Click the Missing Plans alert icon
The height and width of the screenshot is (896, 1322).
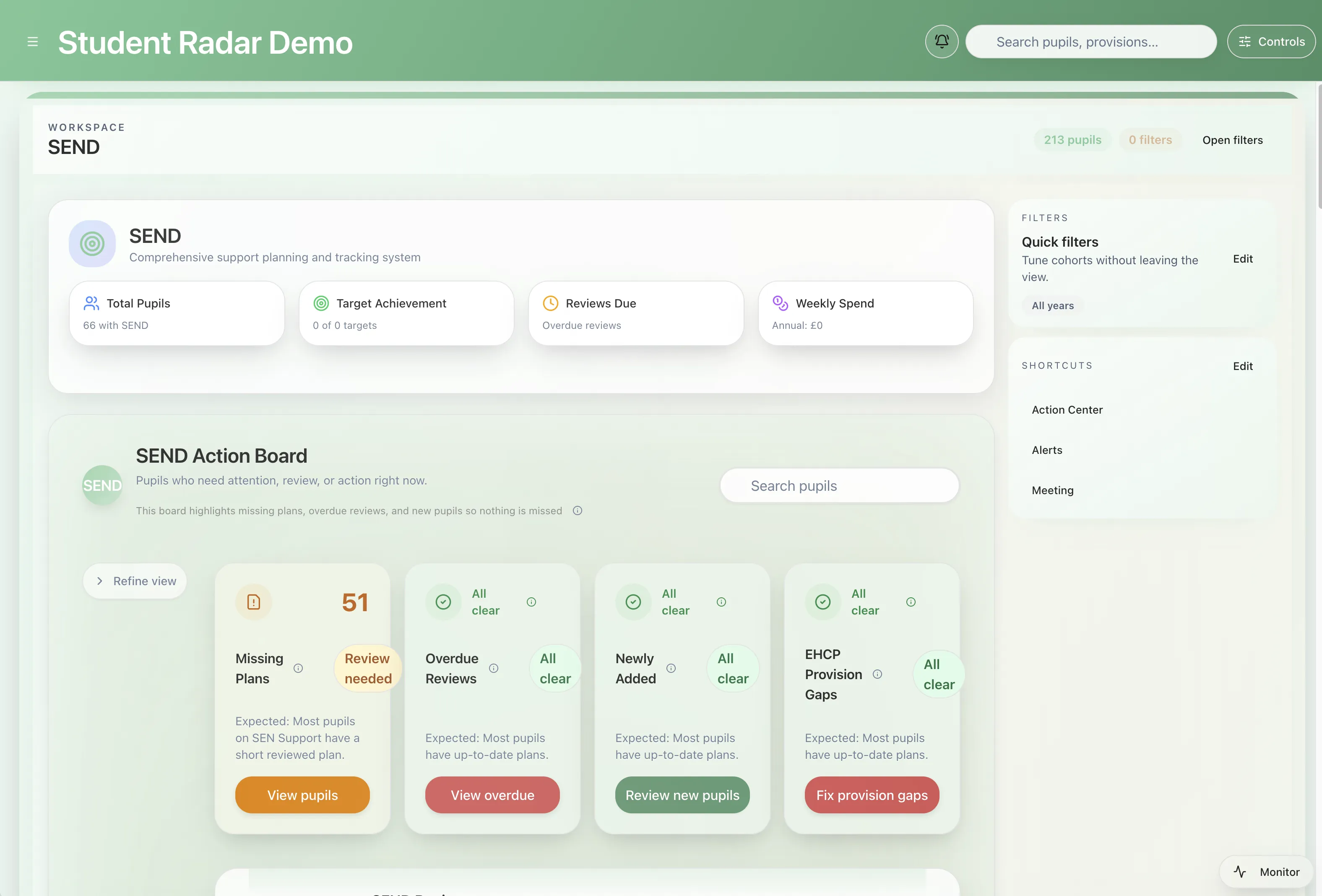pyautogui.click(x=254, y=602)
